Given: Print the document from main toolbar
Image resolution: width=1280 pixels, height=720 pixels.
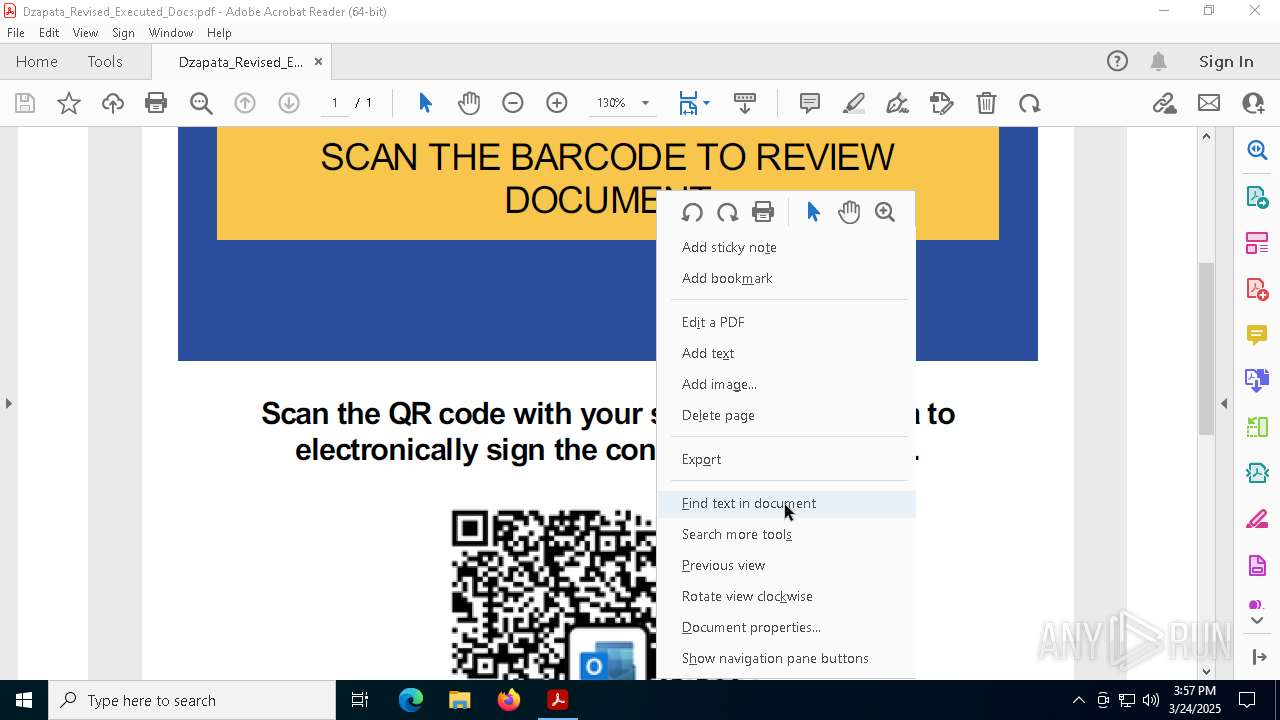Looking at the screenshot, I should coord(156,103).
